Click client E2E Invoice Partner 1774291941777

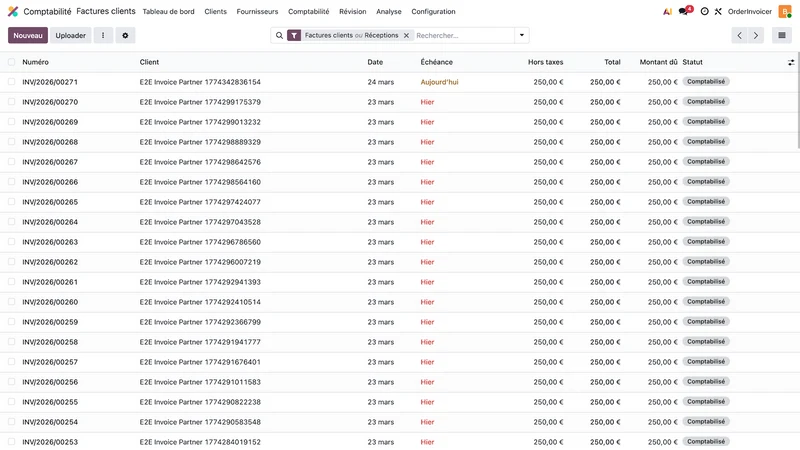[200, 342]
